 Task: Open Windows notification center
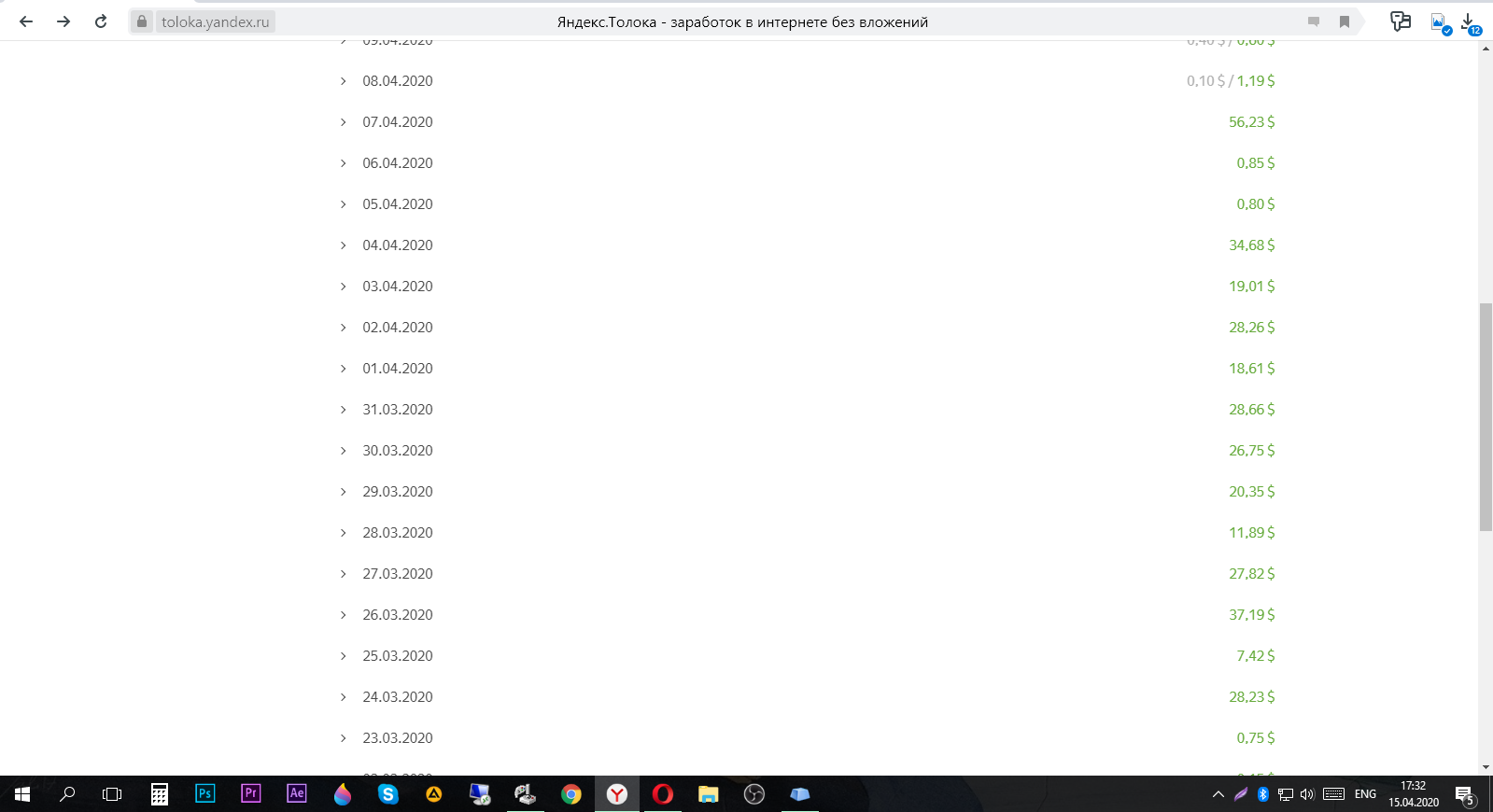tap(1464, 795)
